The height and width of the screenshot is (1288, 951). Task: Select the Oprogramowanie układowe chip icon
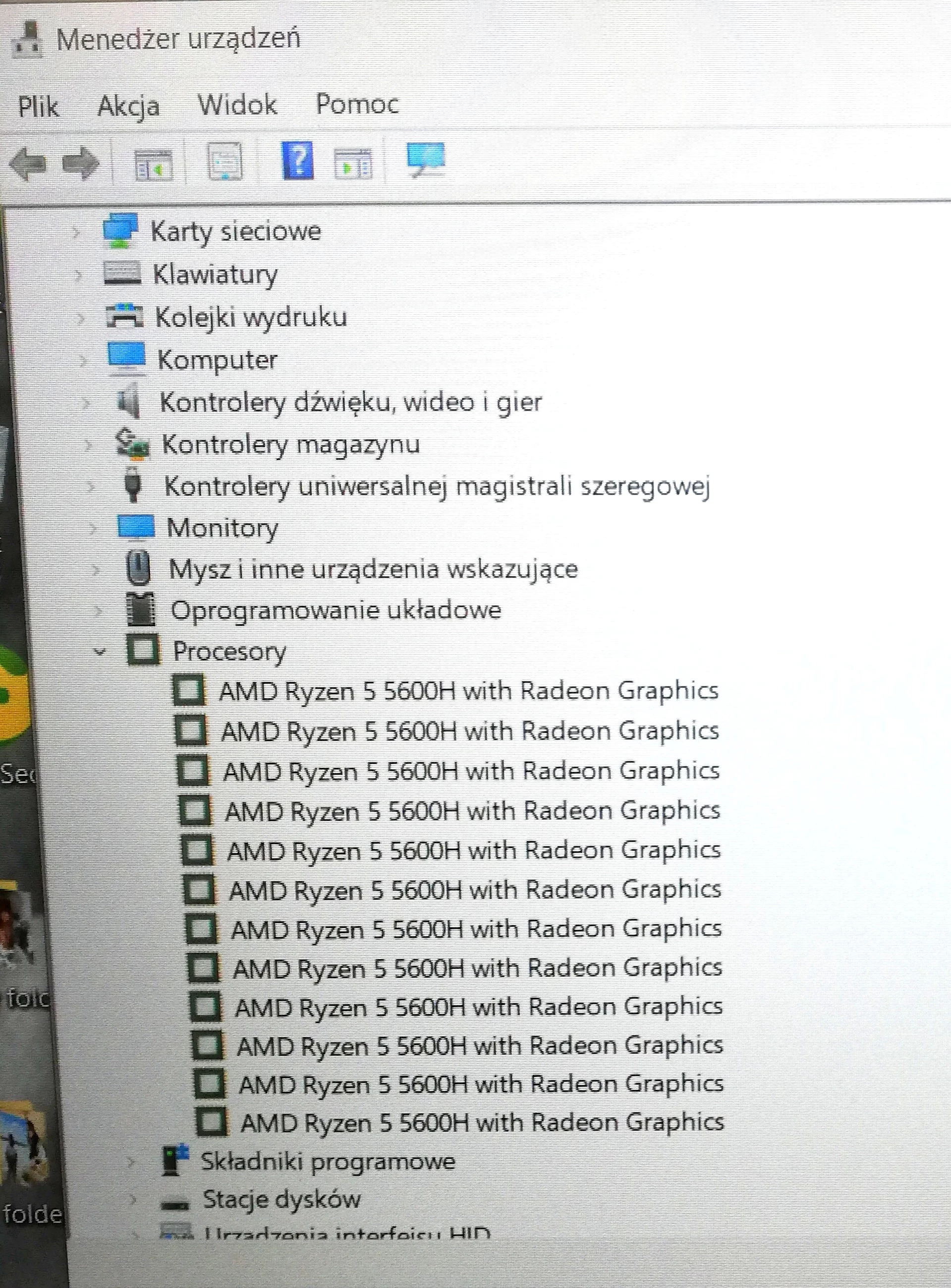tap(140, 609)
